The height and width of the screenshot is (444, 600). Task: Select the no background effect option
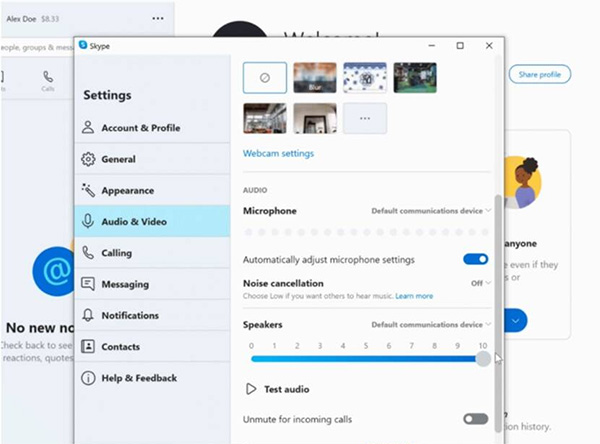coord(265,78)
